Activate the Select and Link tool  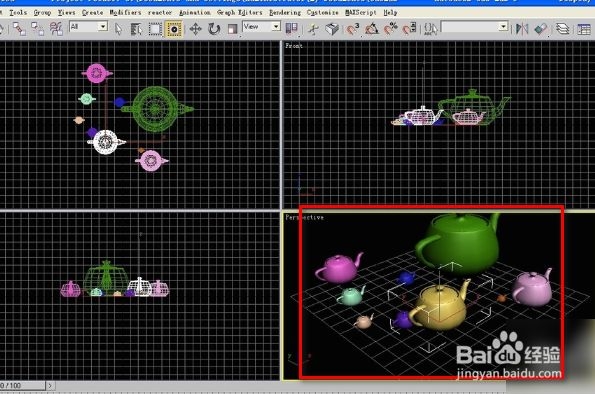tap(19, 28)
